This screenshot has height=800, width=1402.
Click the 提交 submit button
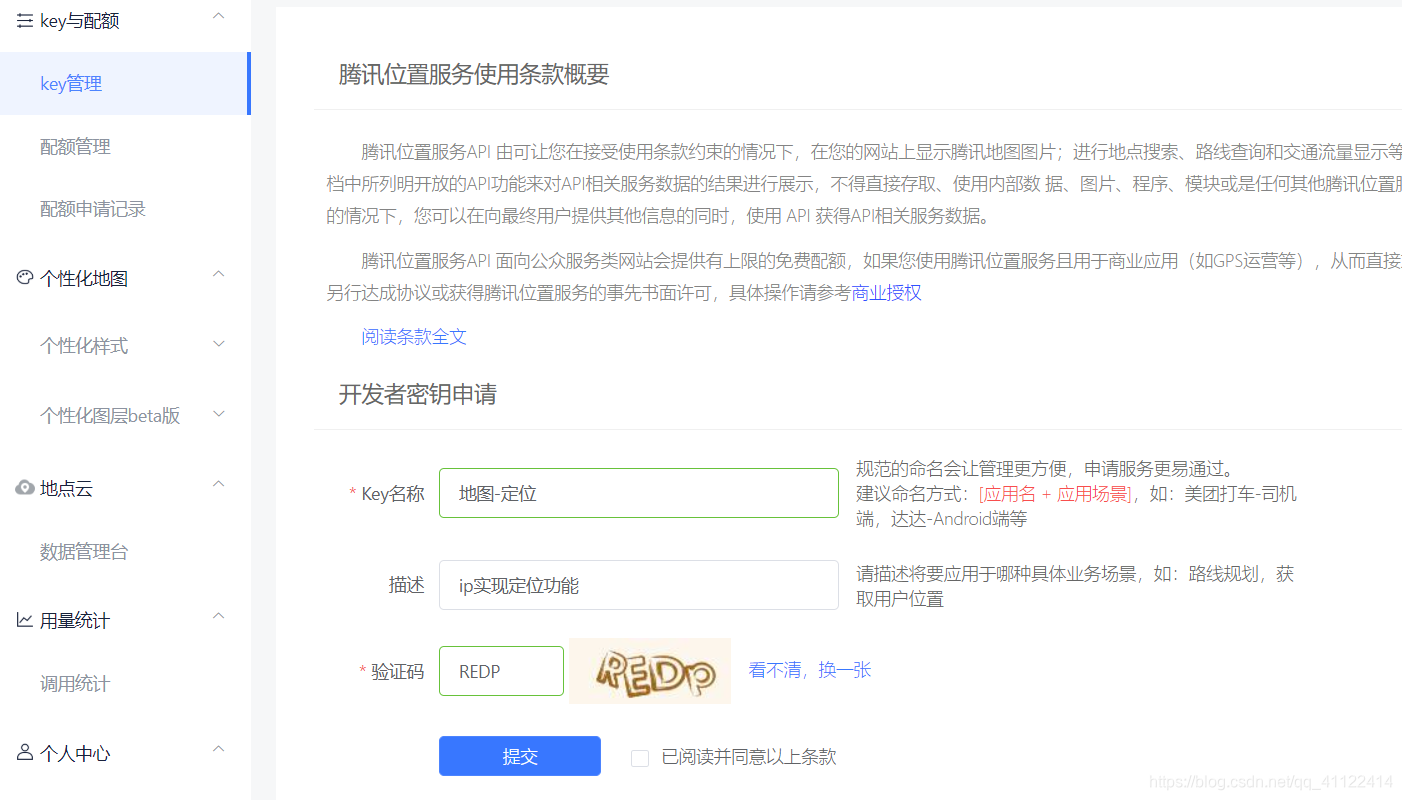pos(520,756)
